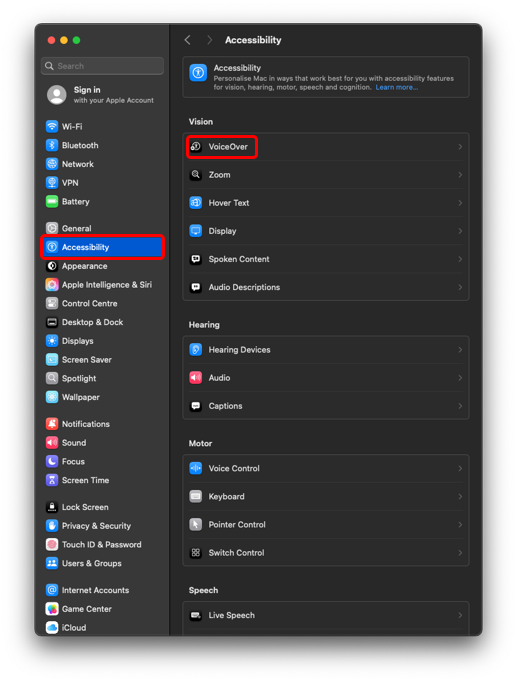Click the Voice Control waveform icon
The width and height of the screenshot is (517, 682).
click(196, 468)
